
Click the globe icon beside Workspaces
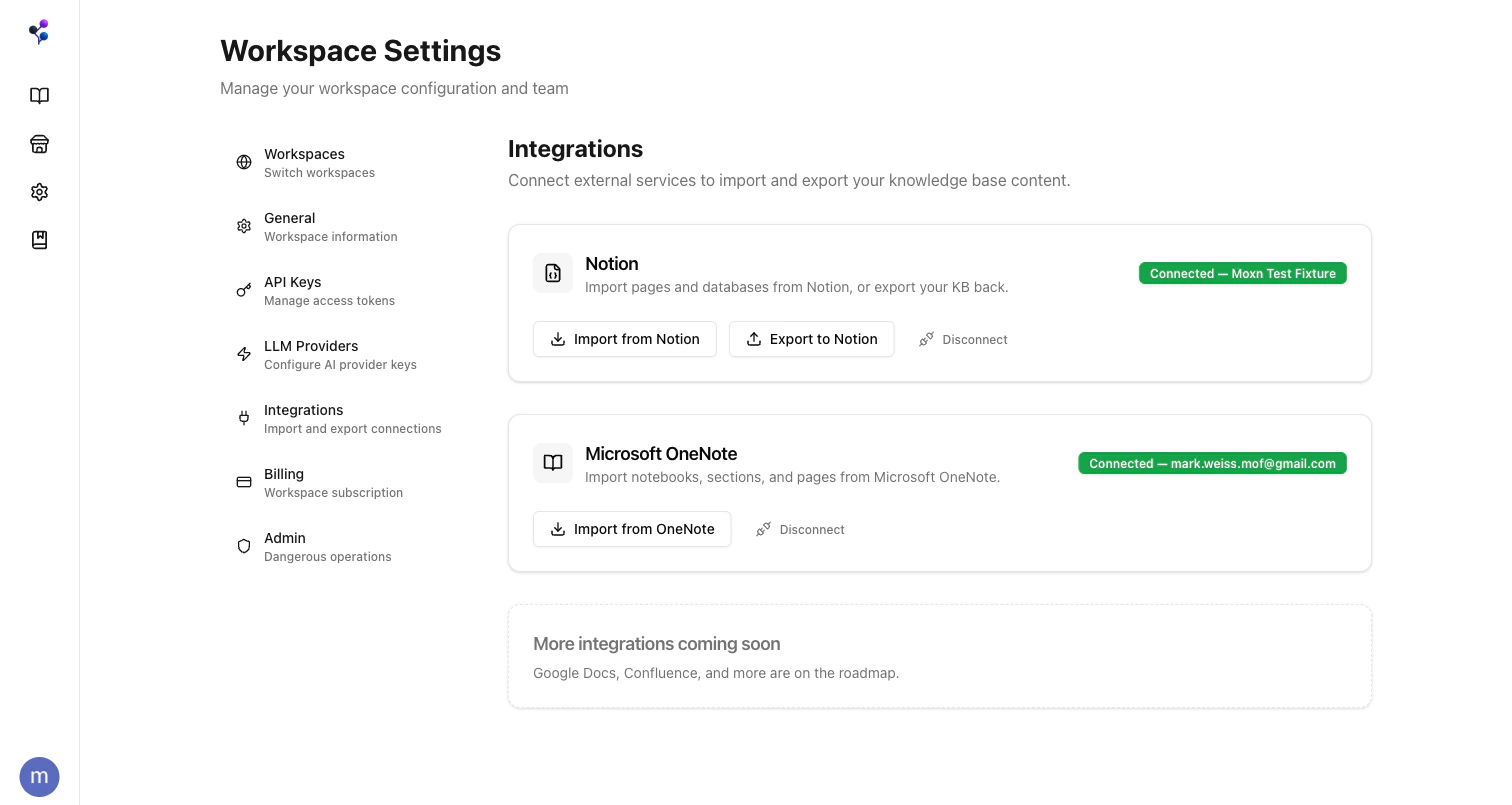[x=244, y=162]
